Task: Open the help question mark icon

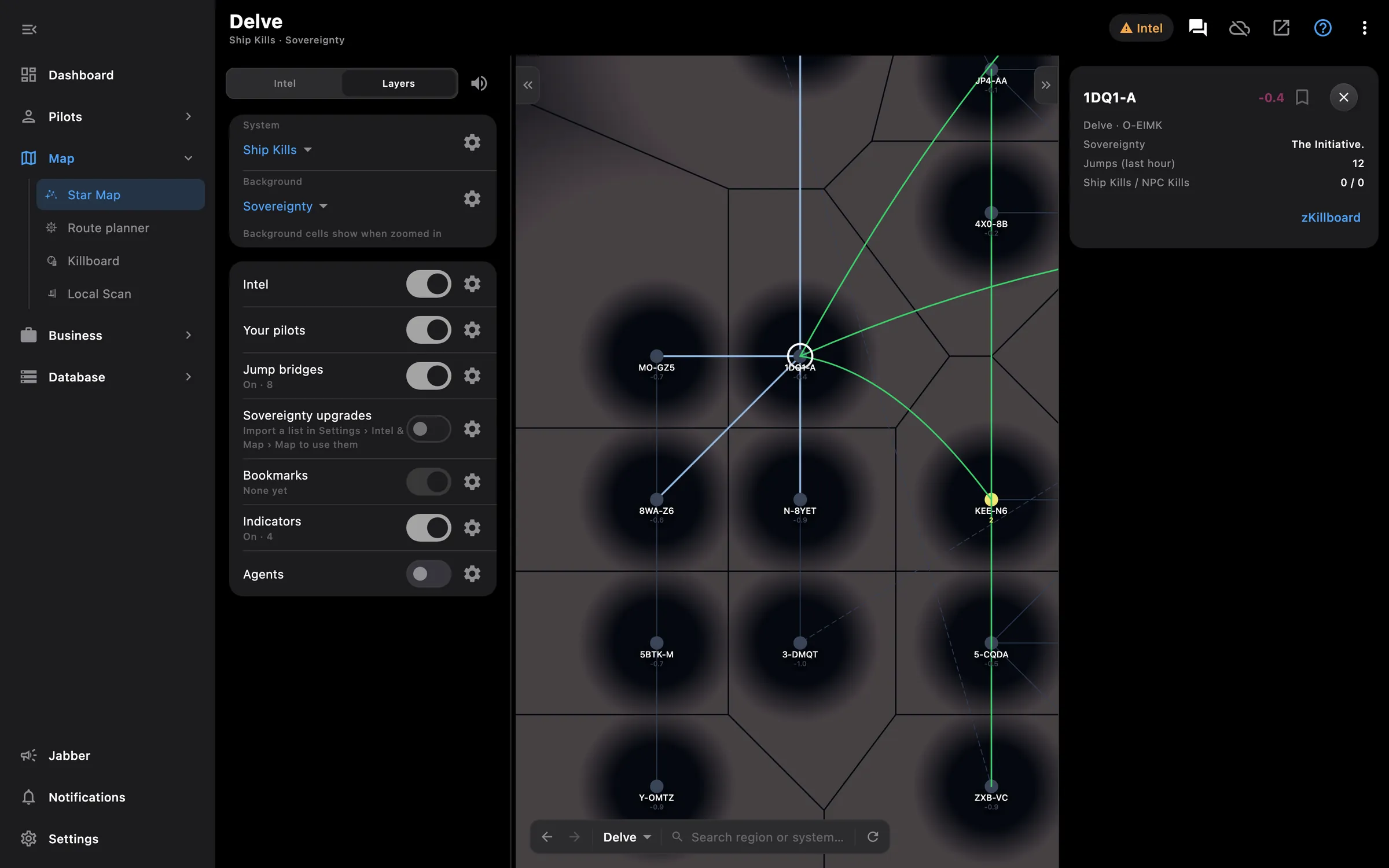Action: [1322, 28]
